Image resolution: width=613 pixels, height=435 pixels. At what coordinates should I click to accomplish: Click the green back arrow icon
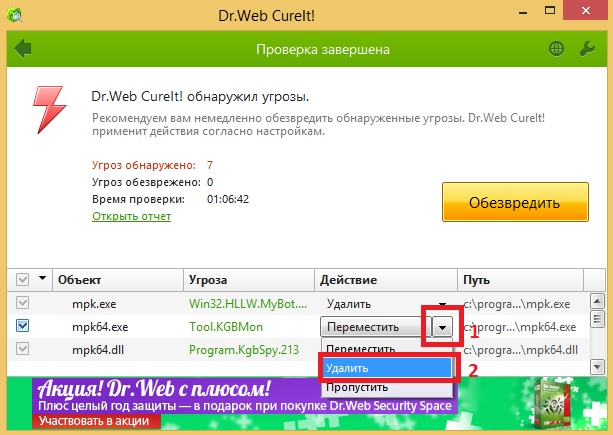pos(23,49)
